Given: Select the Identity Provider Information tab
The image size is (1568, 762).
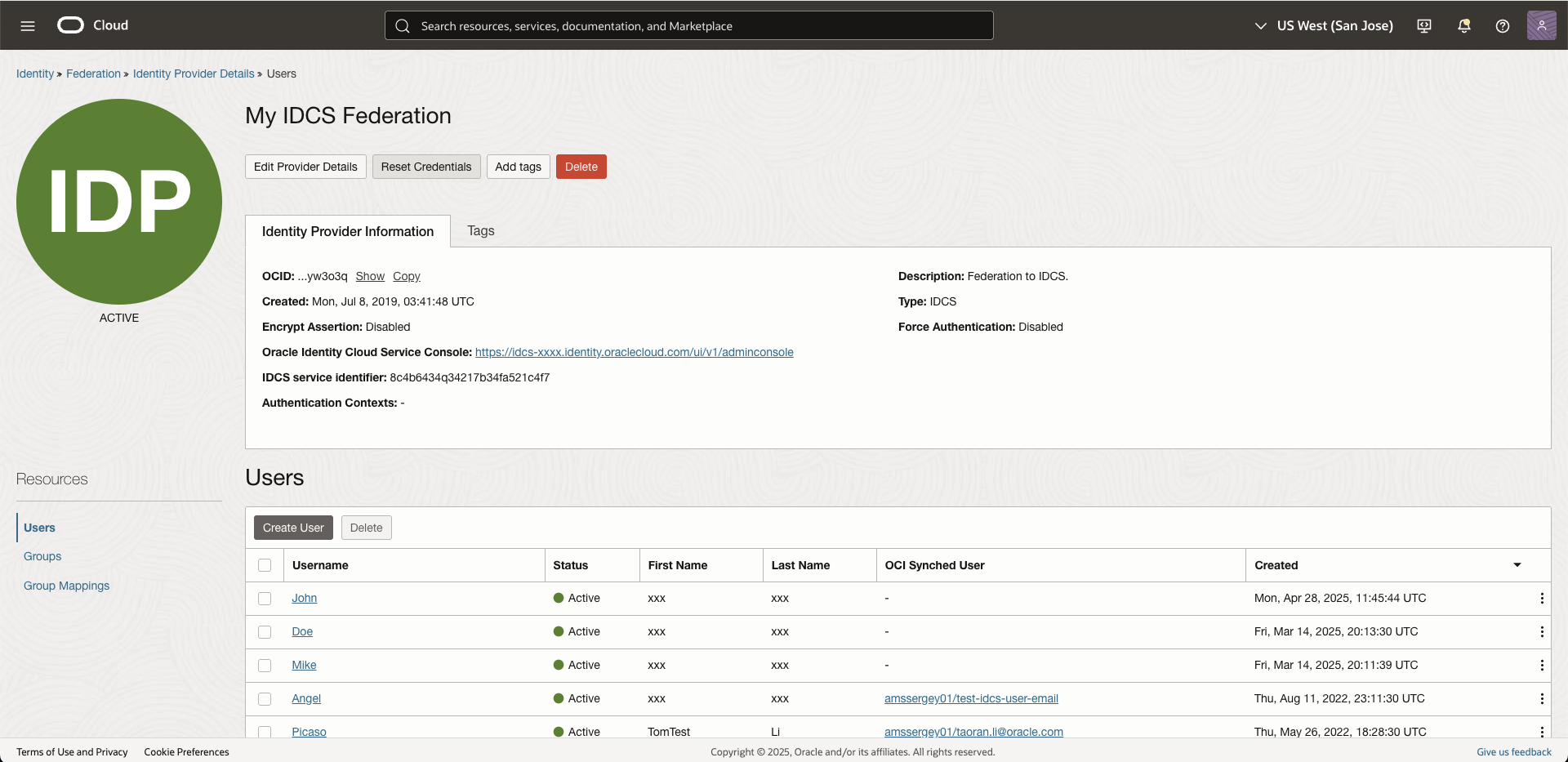Looking at the screenshot, I should 347,231.
